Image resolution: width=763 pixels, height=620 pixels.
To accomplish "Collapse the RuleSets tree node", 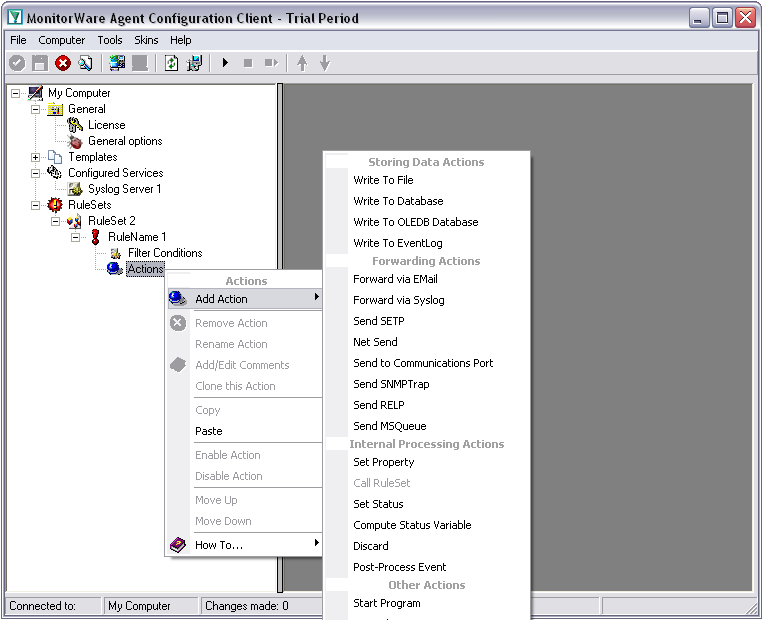I will point(36,205).
